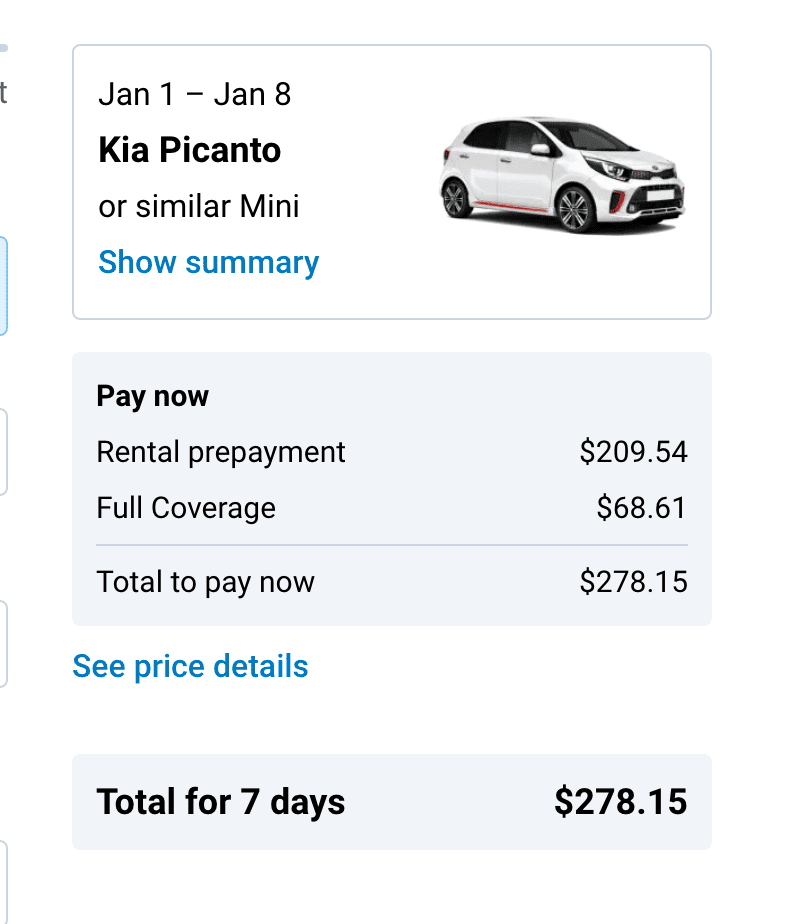Click the gray progress bar at top left
Image resolution: width=808 pixels, height=924 pixels.
pos(3,47)
